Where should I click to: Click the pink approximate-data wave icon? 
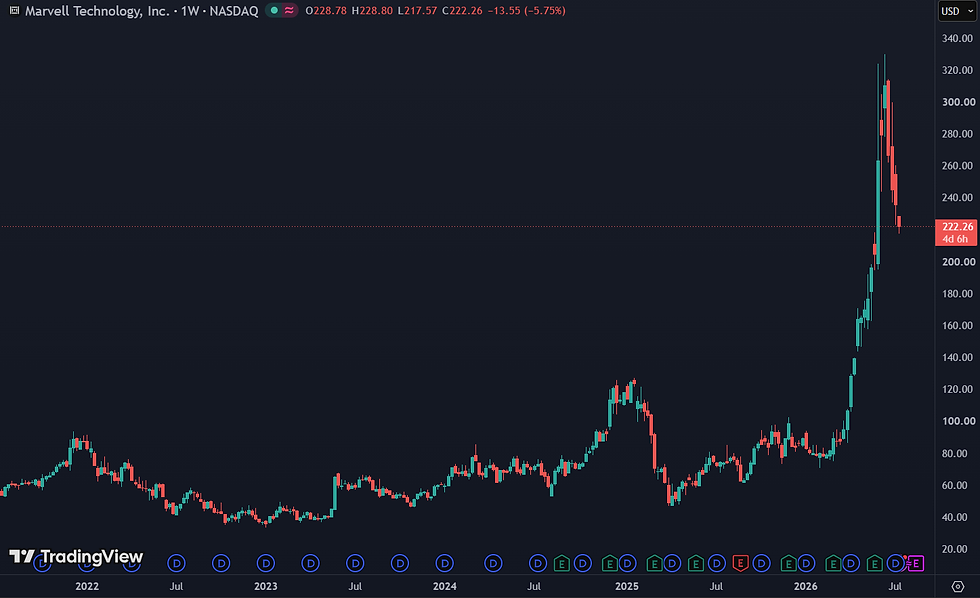pos(289,11)
